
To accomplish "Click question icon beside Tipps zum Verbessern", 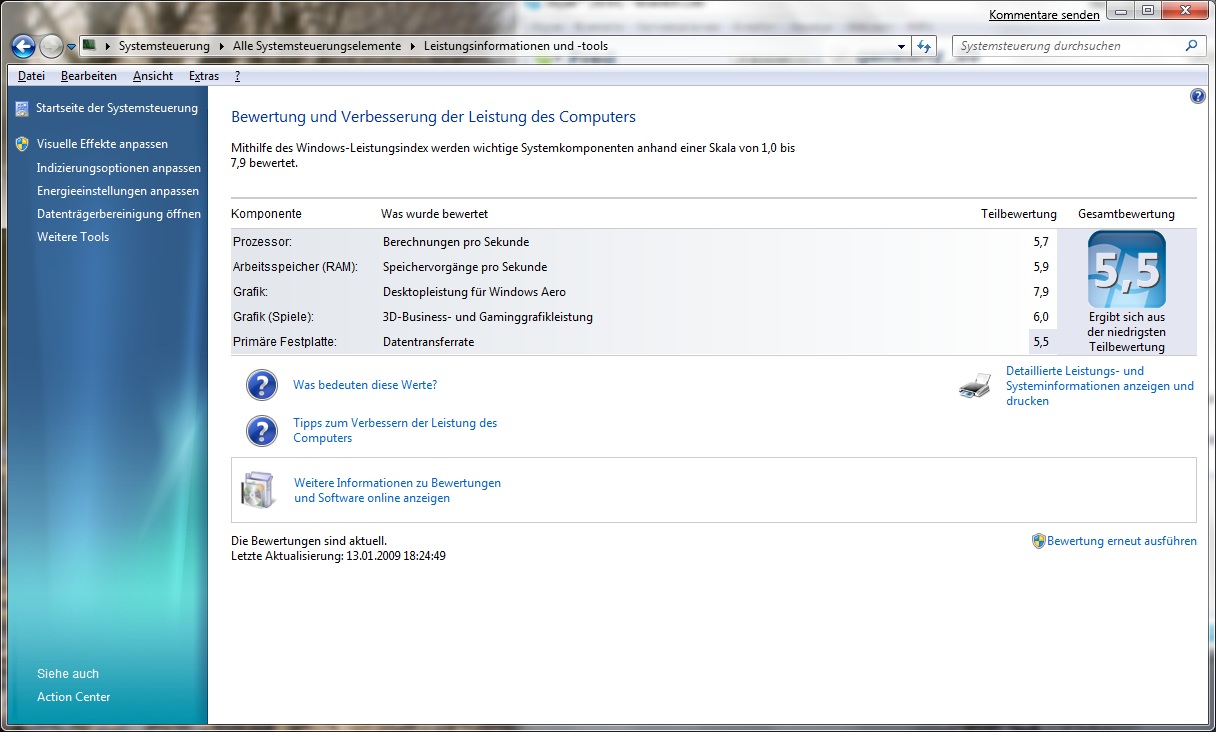I will pyautogui.click(x=261, y=431).
